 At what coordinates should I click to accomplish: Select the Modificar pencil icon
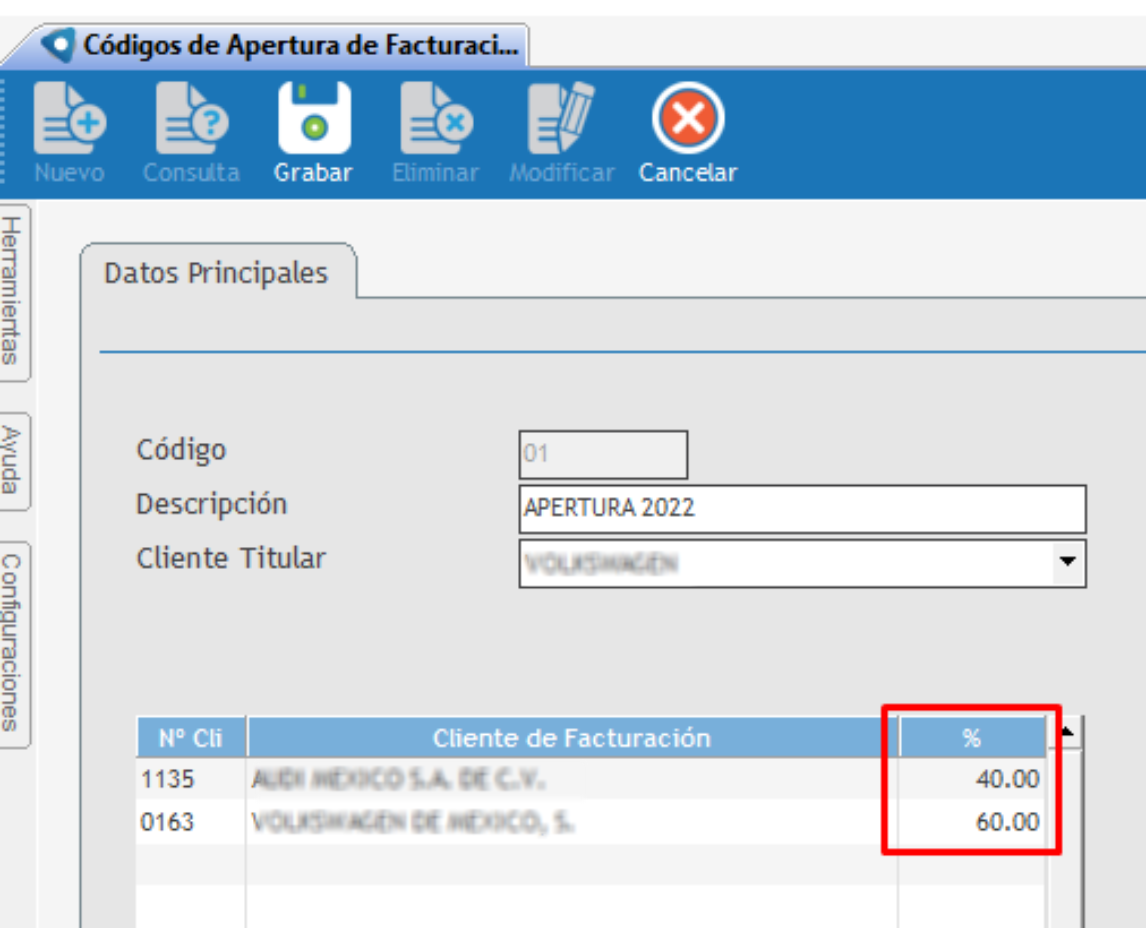tap(561, 118)
